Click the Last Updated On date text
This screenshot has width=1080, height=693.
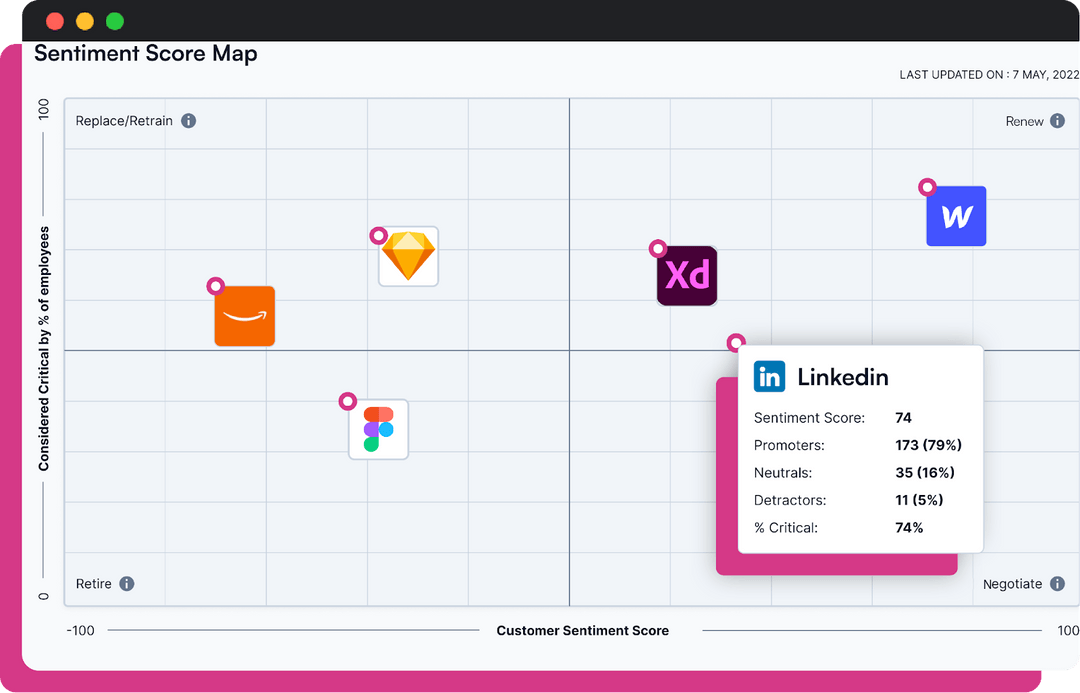(x=989, y=74)
